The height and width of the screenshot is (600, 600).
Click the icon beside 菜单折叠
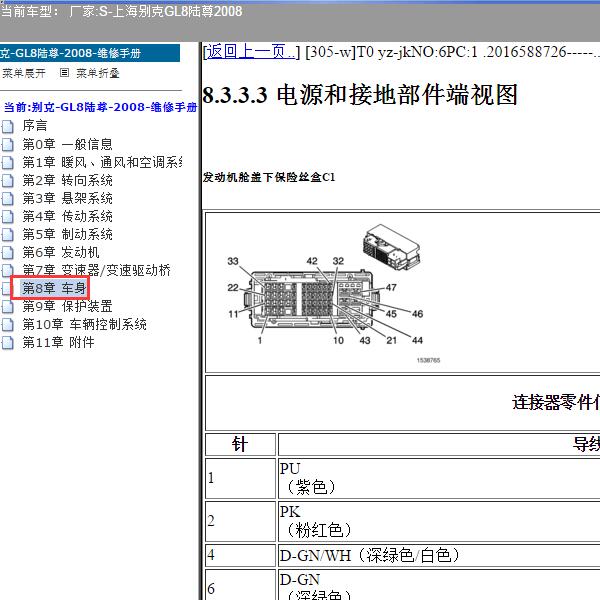64,73
